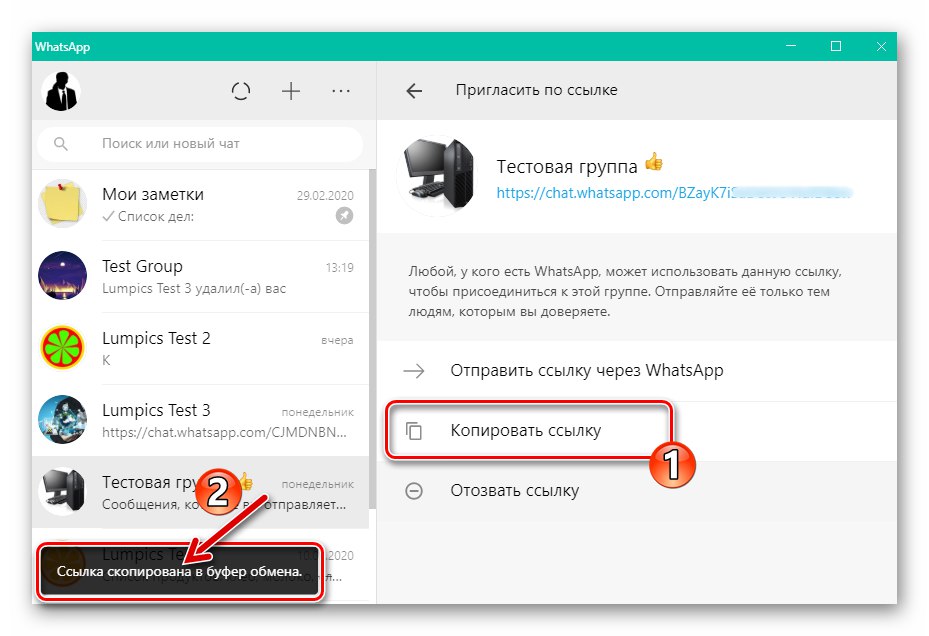The image size is (929, 636).
Task: Click Отозвать ссылку option
Action: point(516,490)
